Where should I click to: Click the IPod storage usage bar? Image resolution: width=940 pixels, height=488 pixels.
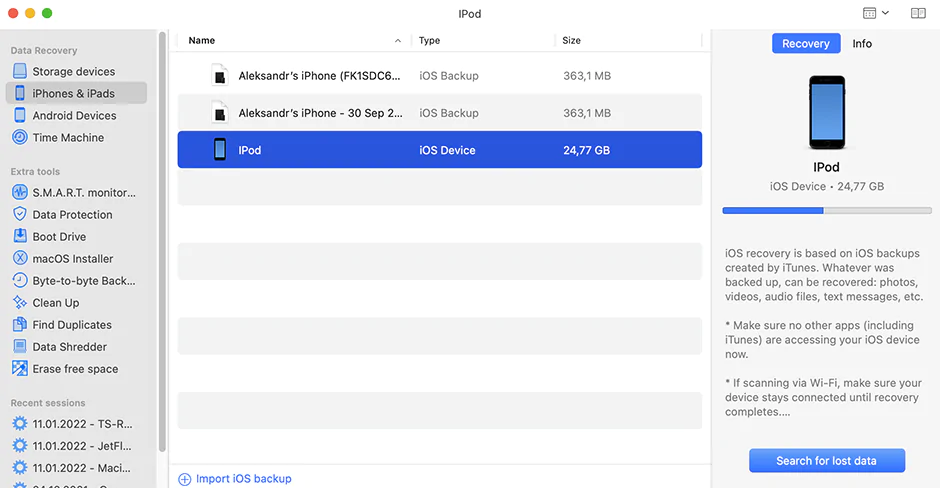826,211
